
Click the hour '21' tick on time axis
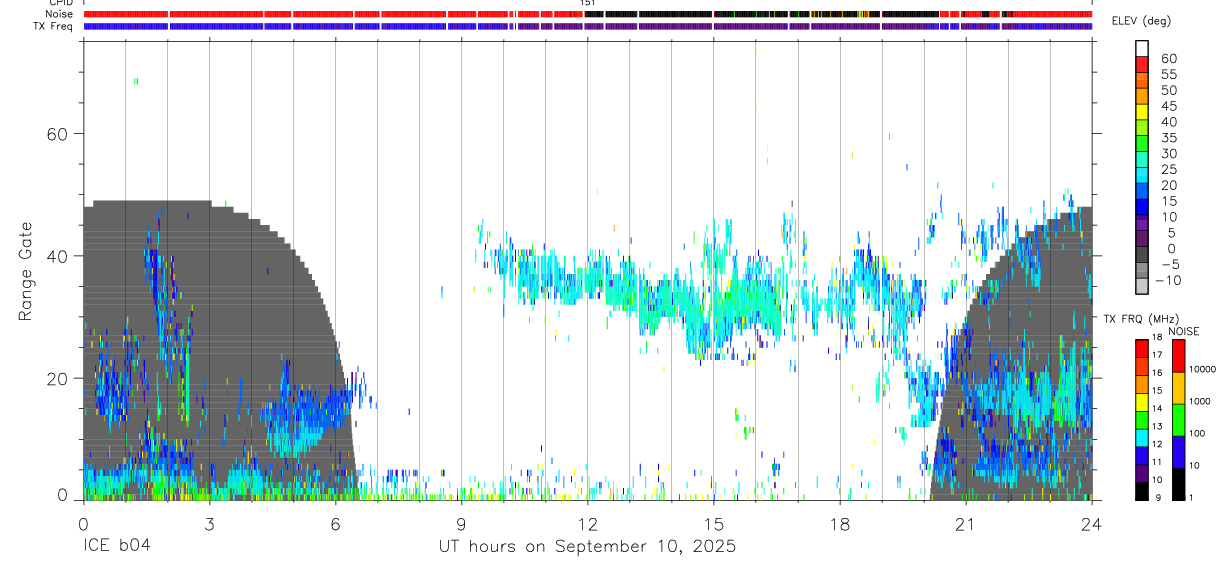(965, 523)
